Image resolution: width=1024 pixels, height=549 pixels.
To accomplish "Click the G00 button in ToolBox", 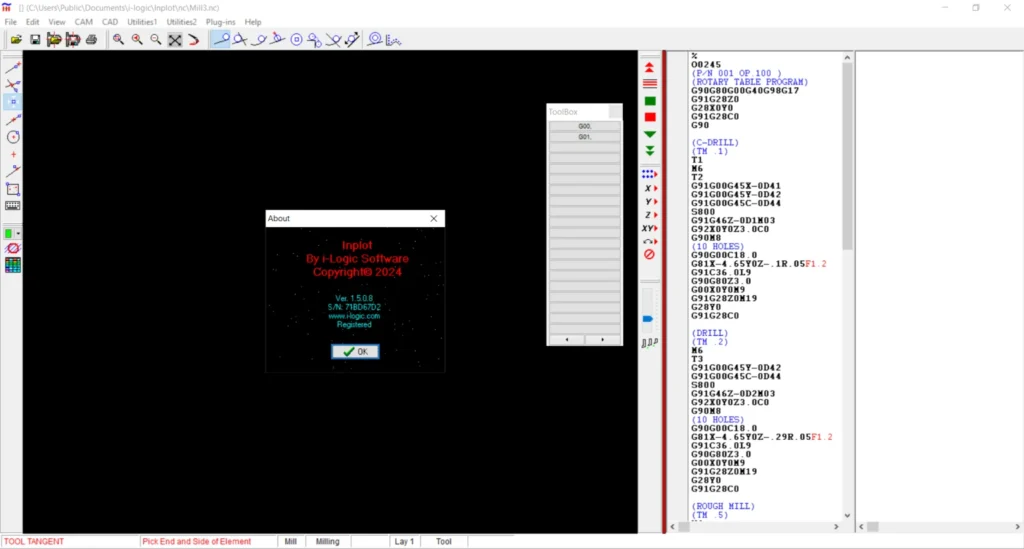I will 584,126.
